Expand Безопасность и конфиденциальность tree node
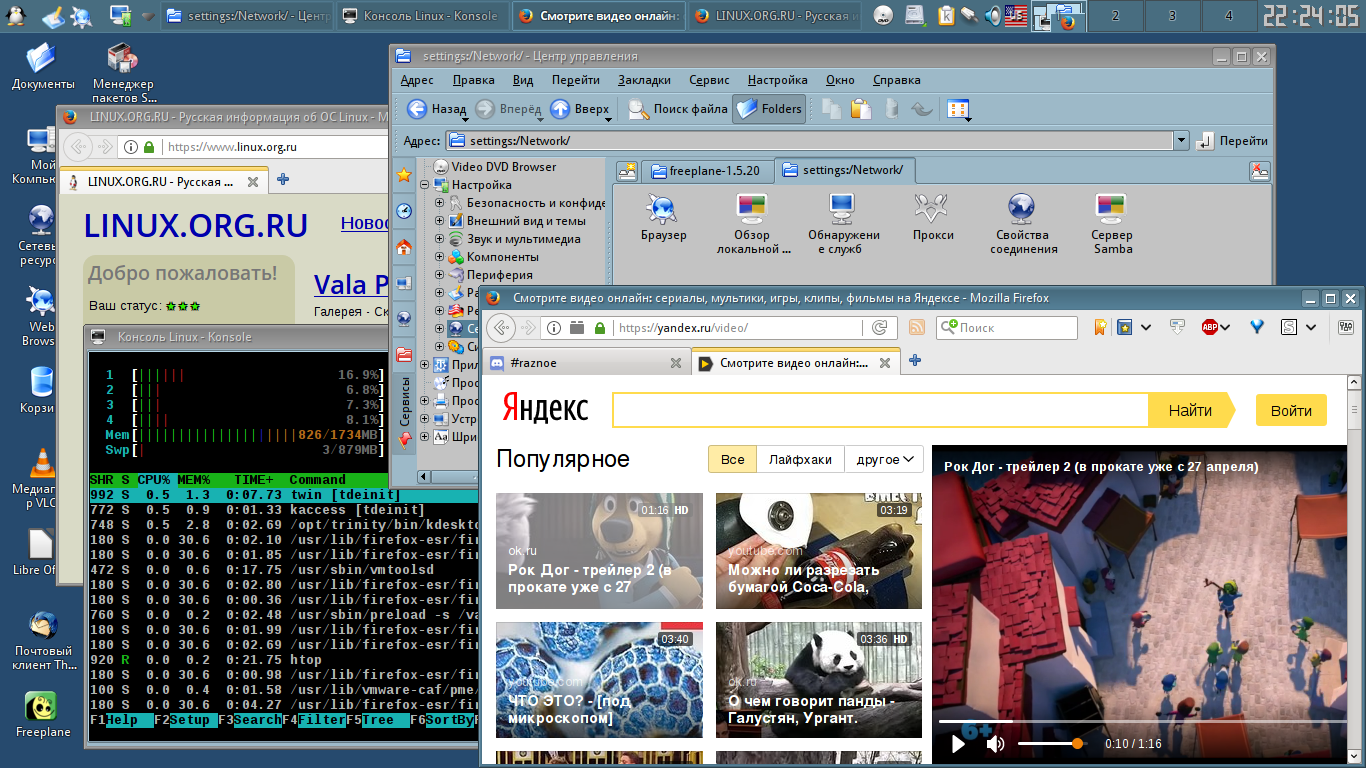This screenshot has width=1366, height=768. [x=439, y=203]
